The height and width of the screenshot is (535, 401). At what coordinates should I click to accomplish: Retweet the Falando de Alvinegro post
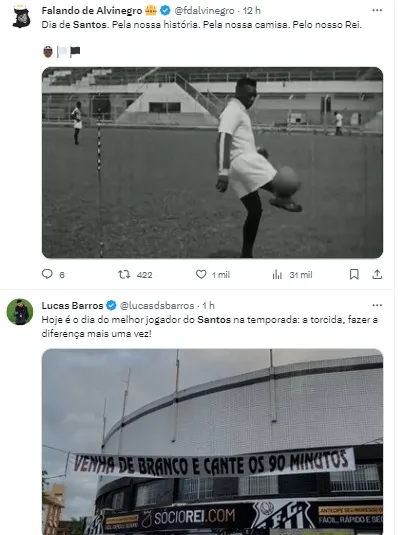[124, 274]
